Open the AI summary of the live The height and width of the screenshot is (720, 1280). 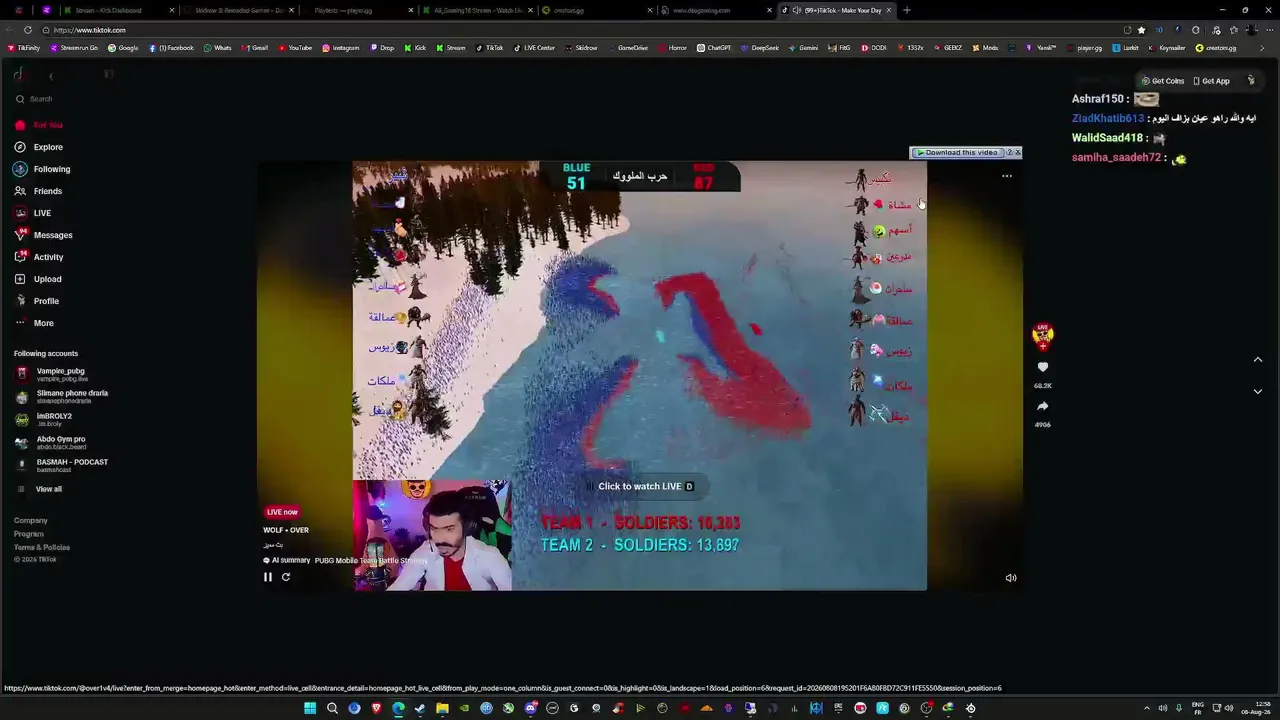click(287, 560)
